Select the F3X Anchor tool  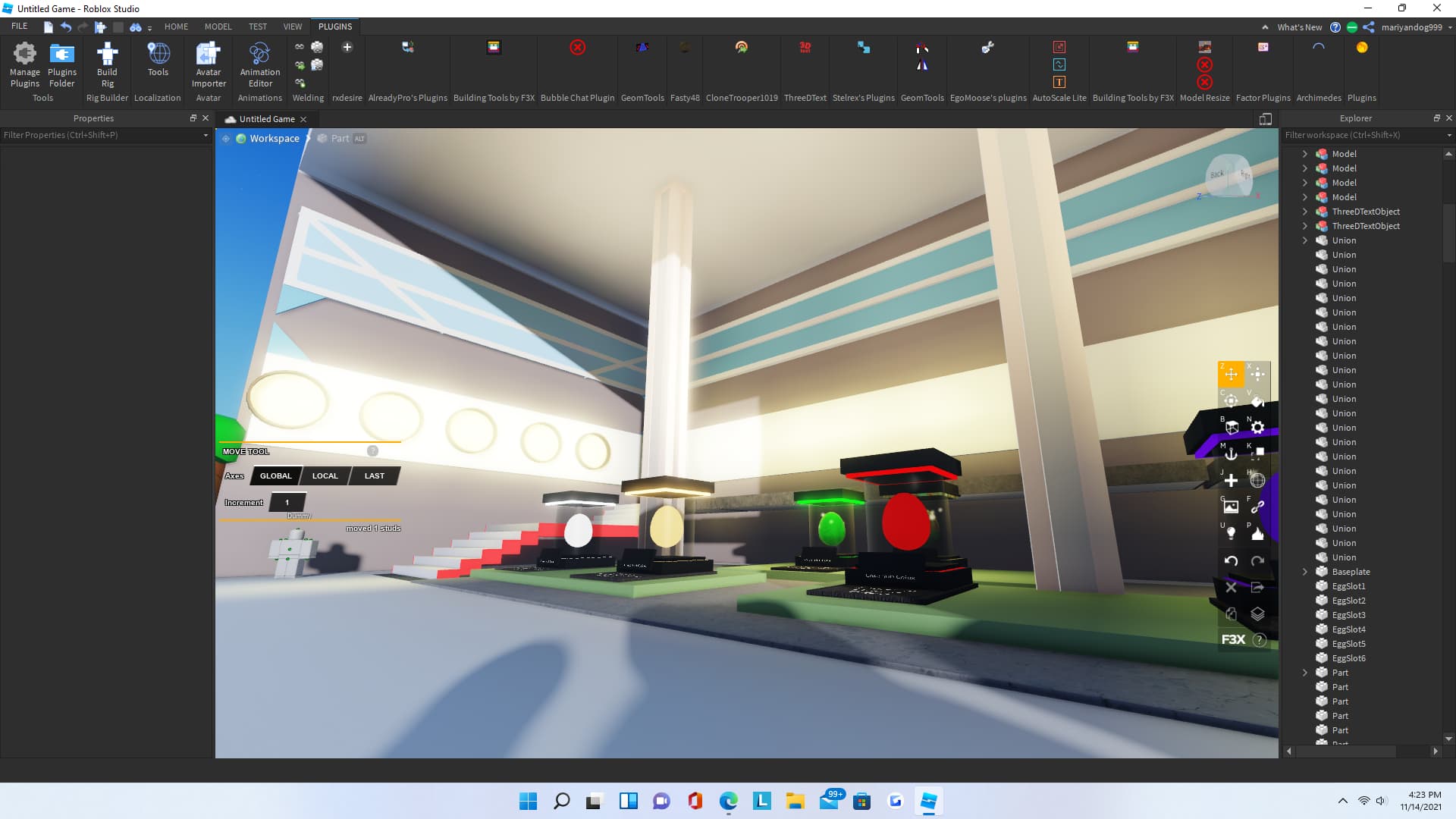click(1231, 453)
